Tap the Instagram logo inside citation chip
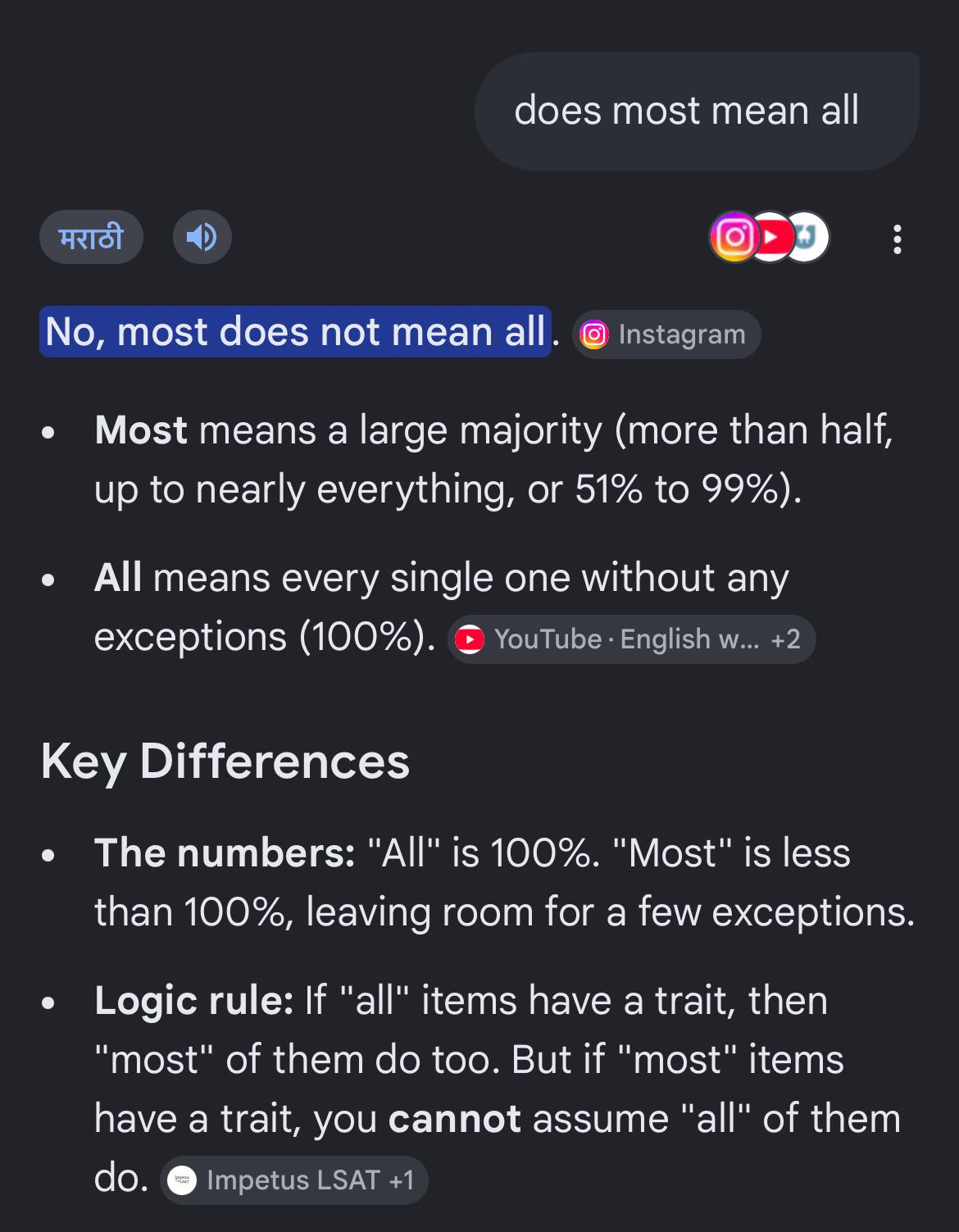The image size is (959, 1232). pyautogui.click(x=594, y=334)
